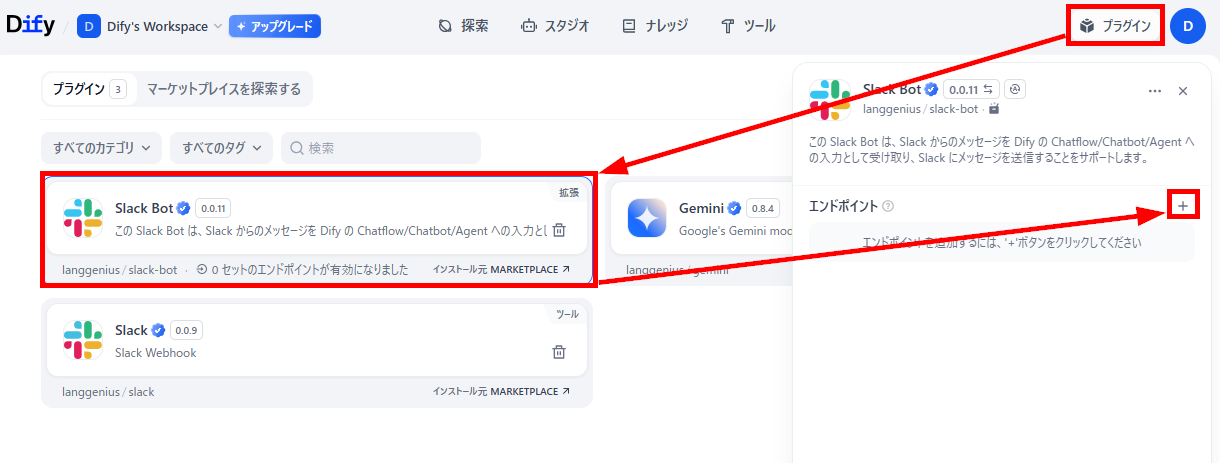Click the auto-update icon beside version badge

[1015, 89]
